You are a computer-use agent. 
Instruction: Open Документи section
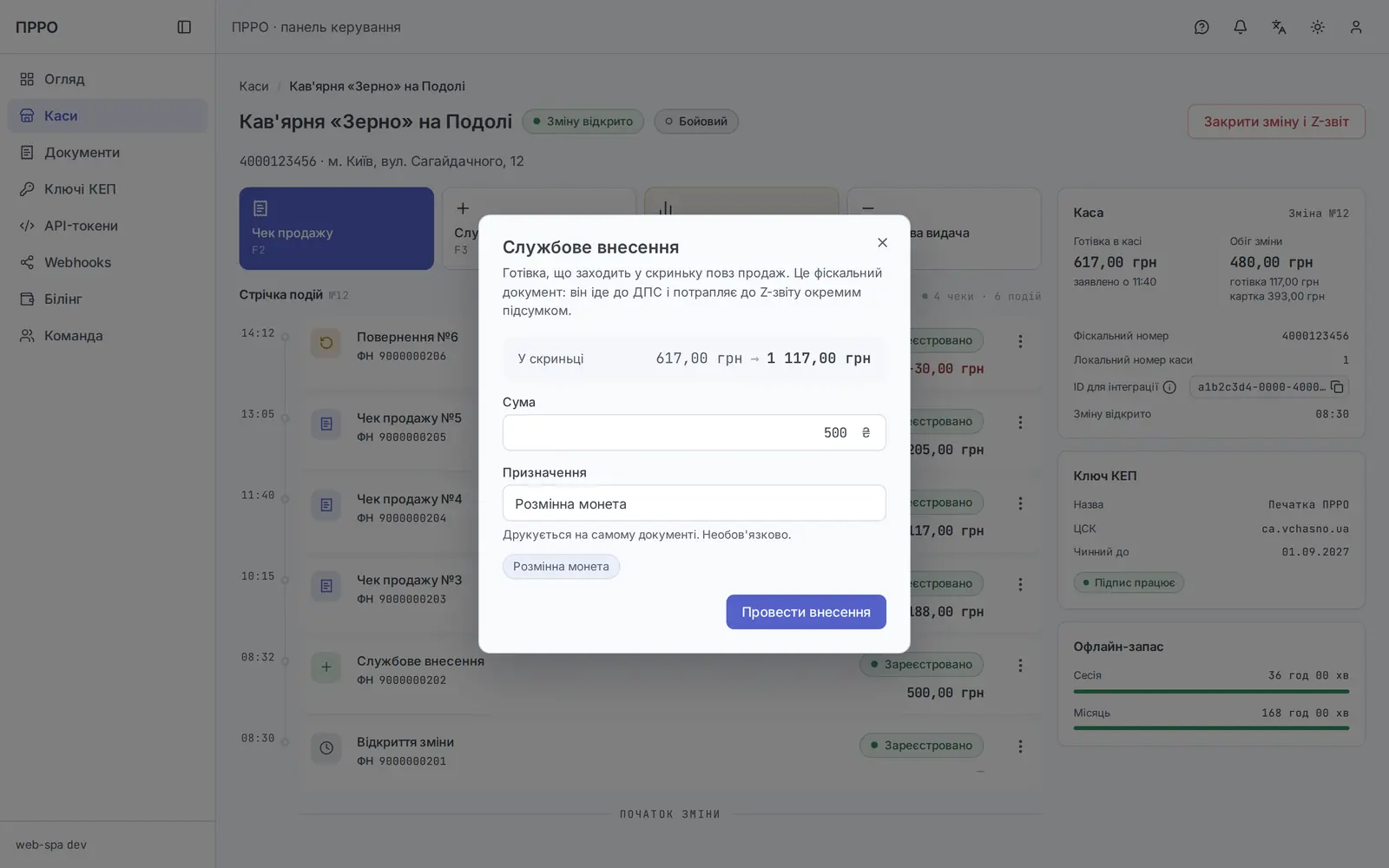[x=108, y=153]
